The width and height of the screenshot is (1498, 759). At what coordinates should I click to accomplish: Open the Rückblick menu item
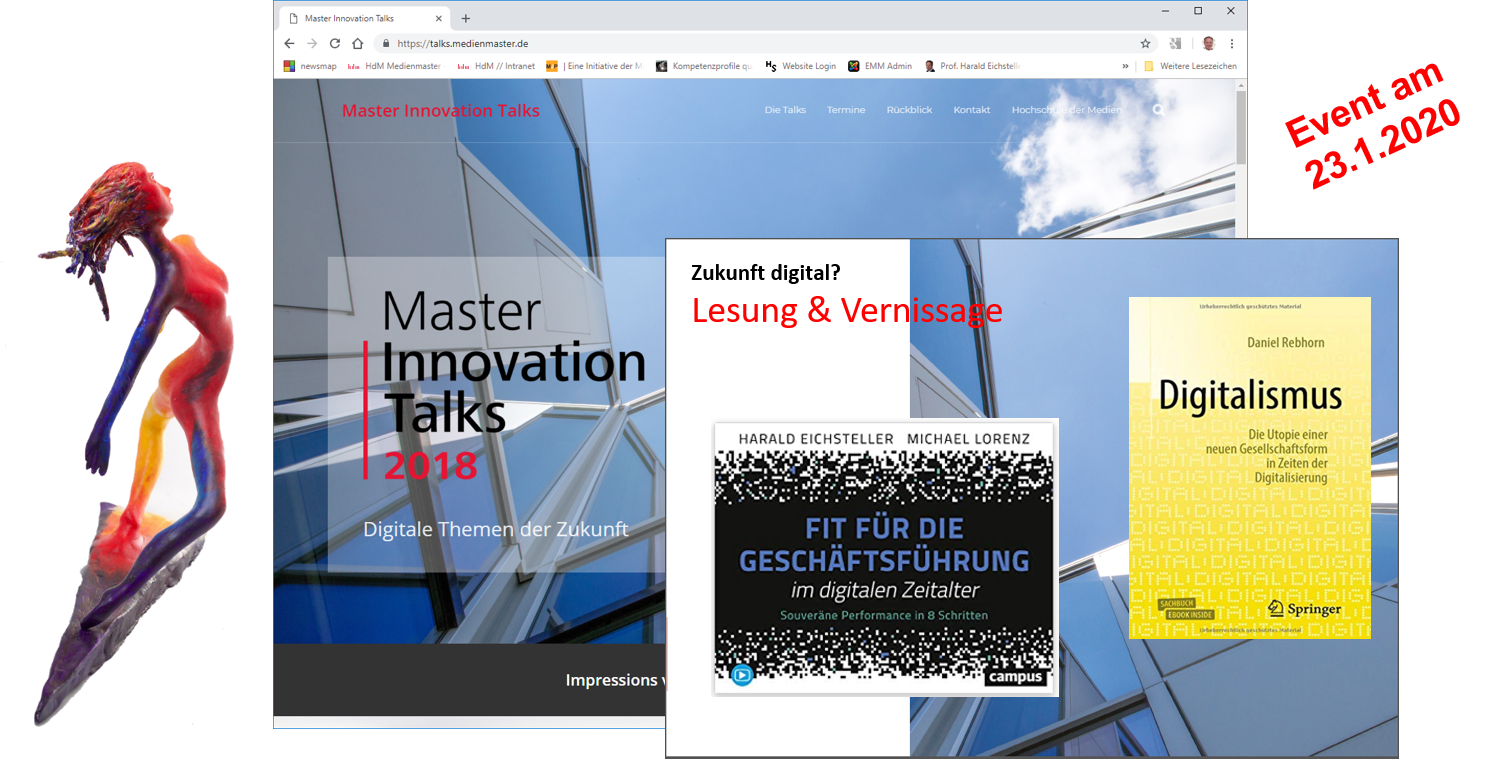click(x=909, y=110)
